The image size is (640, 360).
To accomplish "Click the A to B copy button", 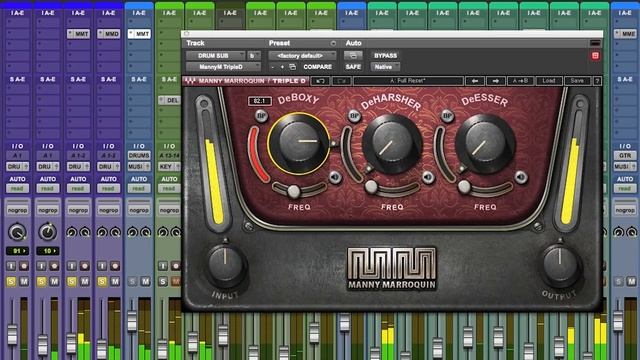I will (x=520, y=81).
